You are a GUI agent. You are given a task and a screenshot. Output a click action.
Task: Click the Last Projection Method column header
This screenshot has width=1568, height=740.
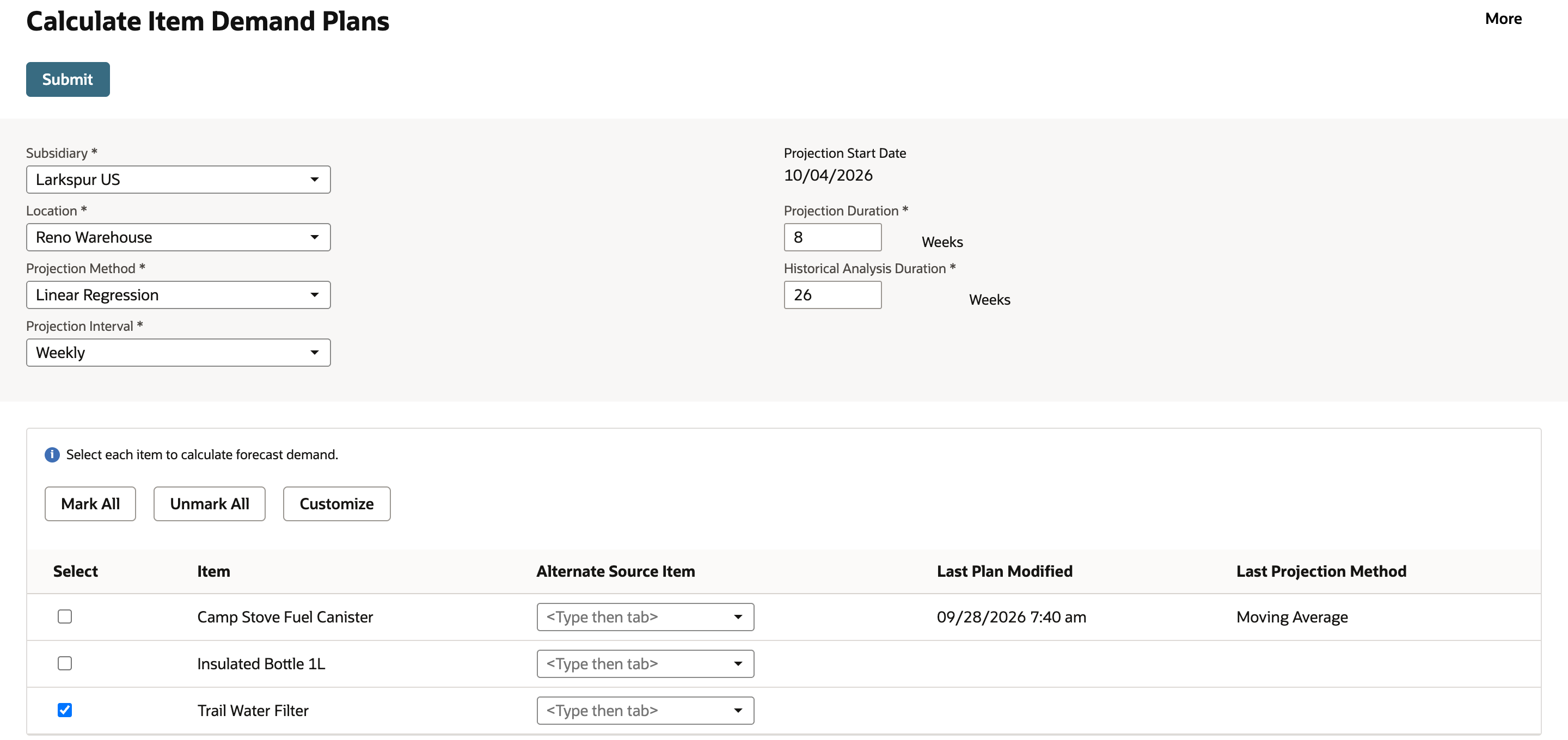(x=1321, y=571)
